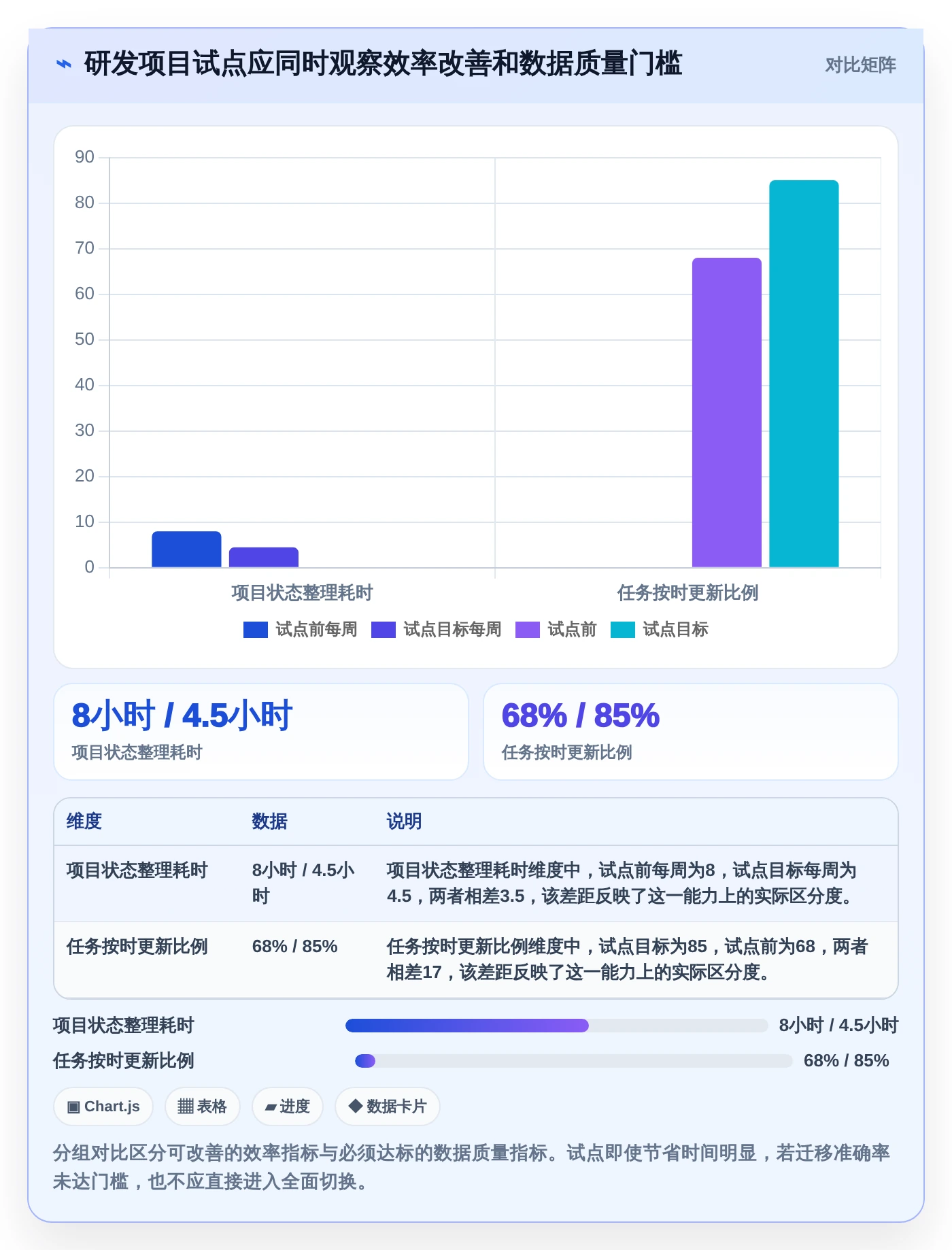The image size is (952, 1250).
Task: Select the 表格 chip
Action: (x=202, y=1107)
